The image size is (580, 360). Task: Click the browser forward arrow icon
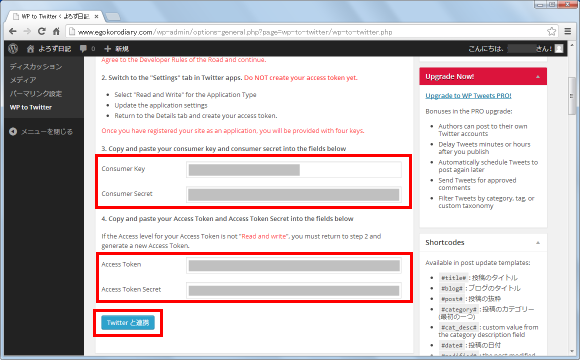tap(27, 31)
